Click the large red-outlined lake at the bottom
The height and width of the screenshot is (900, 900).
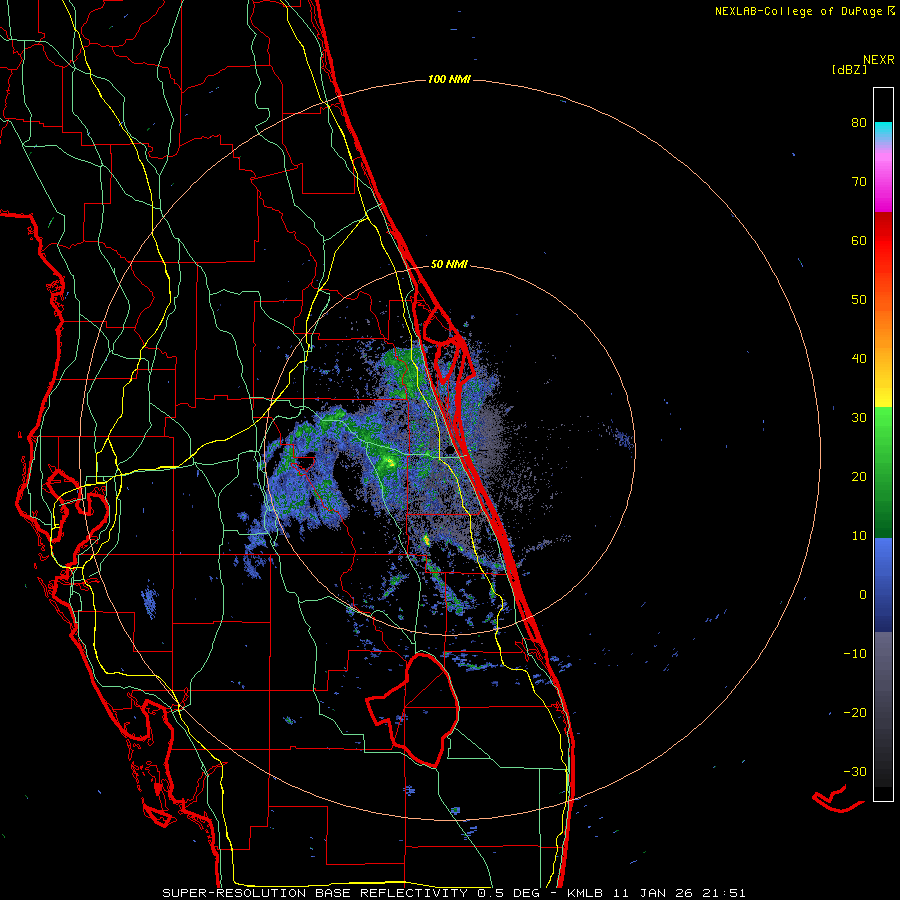tap(413, 710)
